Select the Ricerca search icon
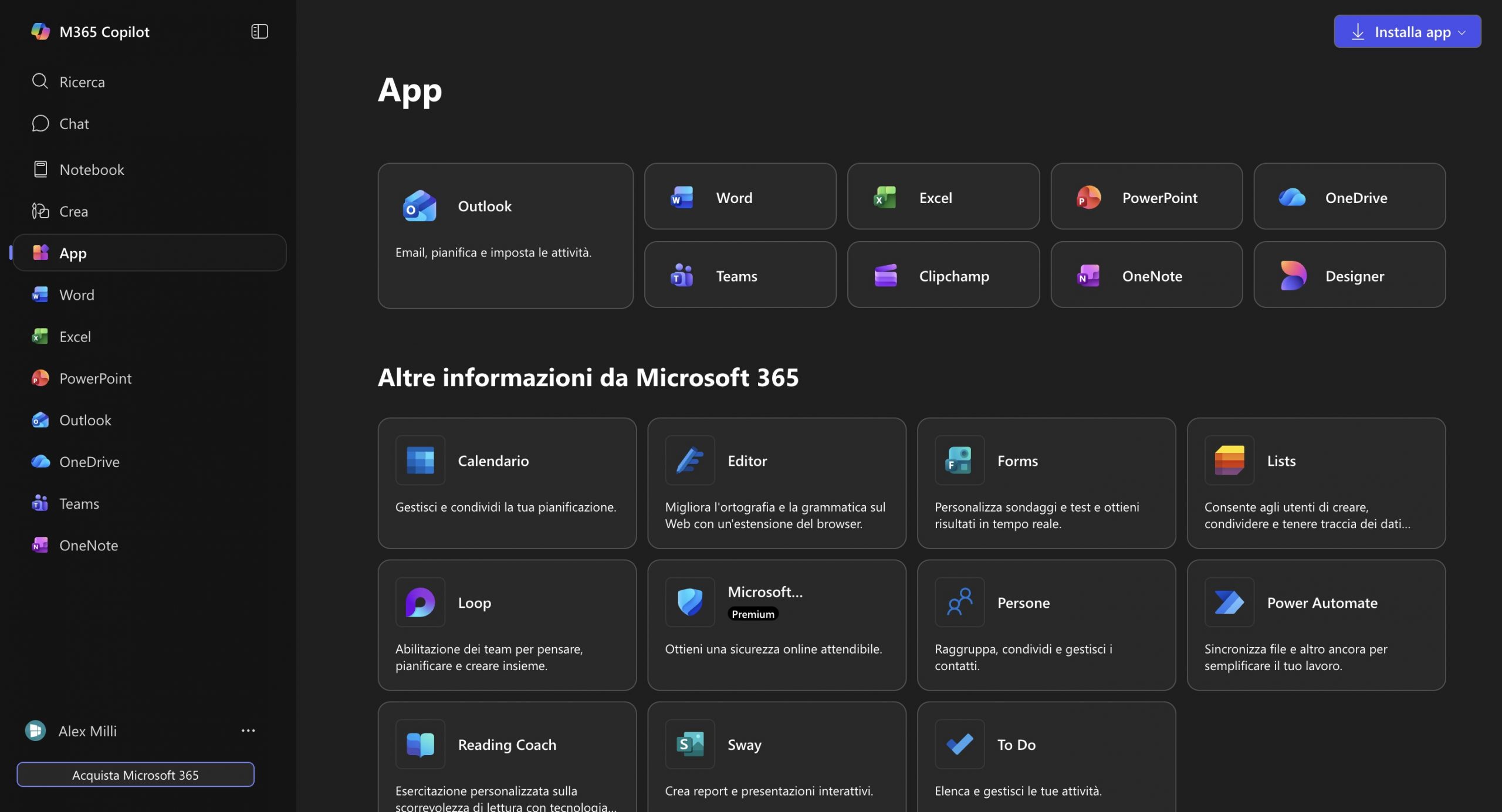Image resolution: width=1502 pixels, height=812 pixels. pos(40,82)
